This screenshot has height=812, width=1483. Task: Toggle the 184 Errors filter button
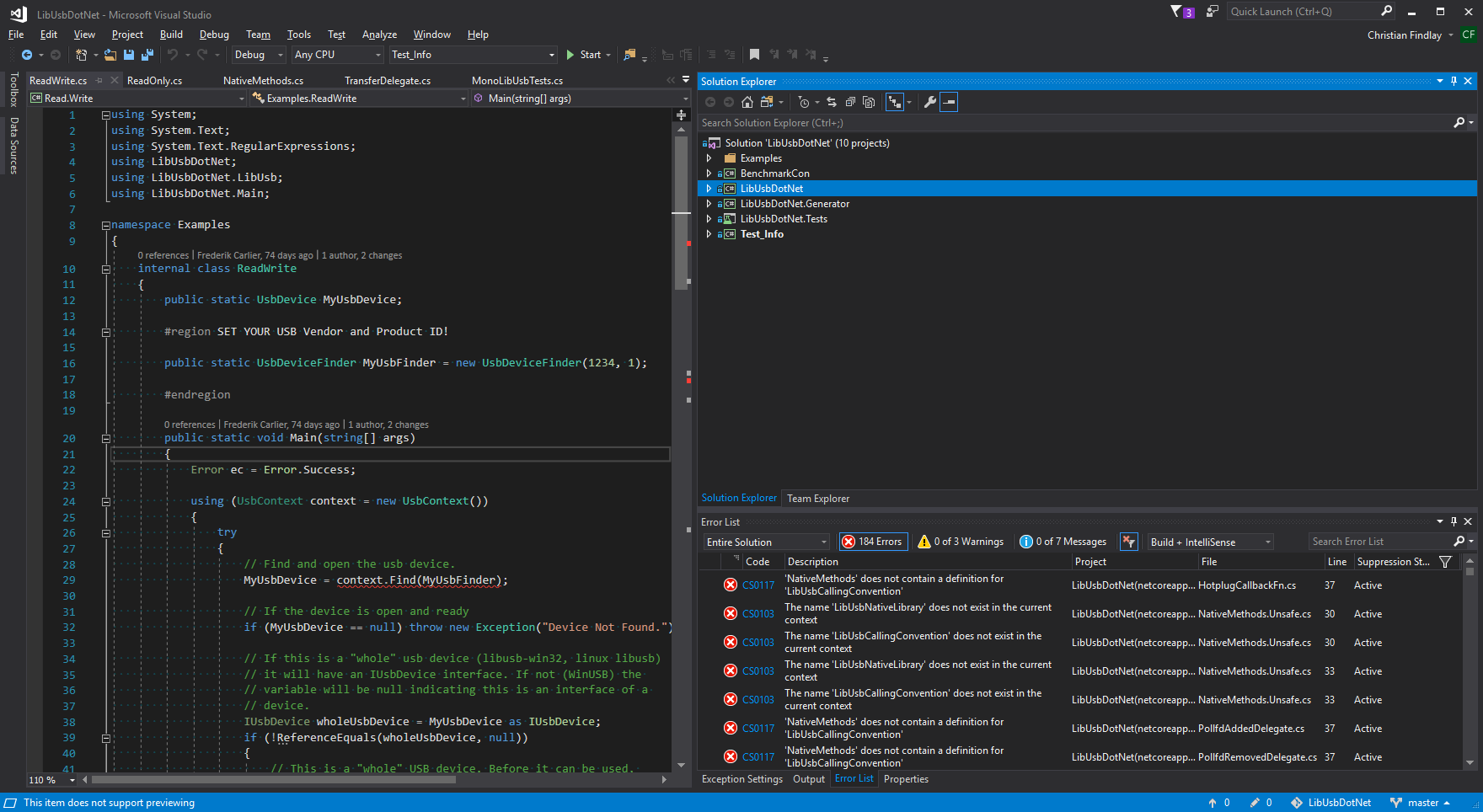click(x=873, y=542)
